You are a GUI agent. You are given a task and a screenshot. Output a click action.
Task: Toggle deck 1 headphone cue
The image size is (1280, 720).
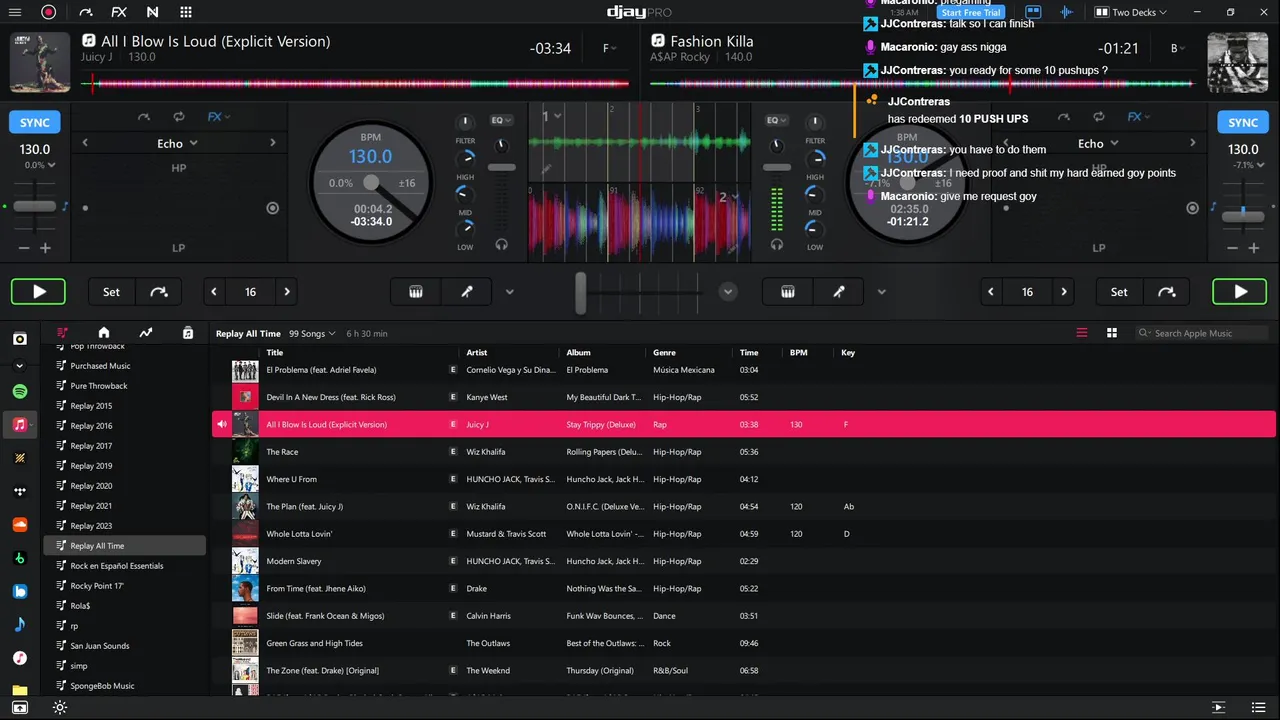coord(501,244)
